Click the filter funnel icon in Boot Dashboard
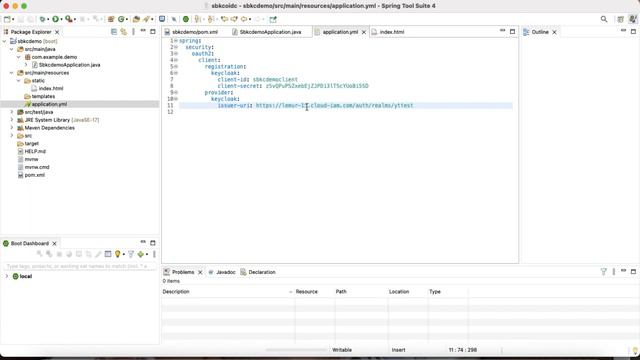 coord(131,254)
